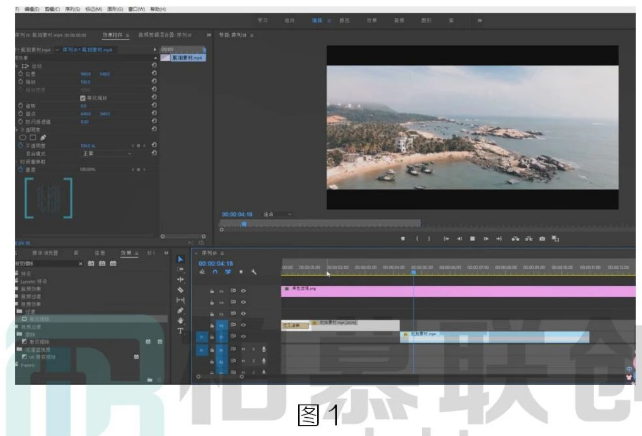642x436 pixels.
Task: Toggle linked selection in the timeline
Action: [x=228, y=272]
